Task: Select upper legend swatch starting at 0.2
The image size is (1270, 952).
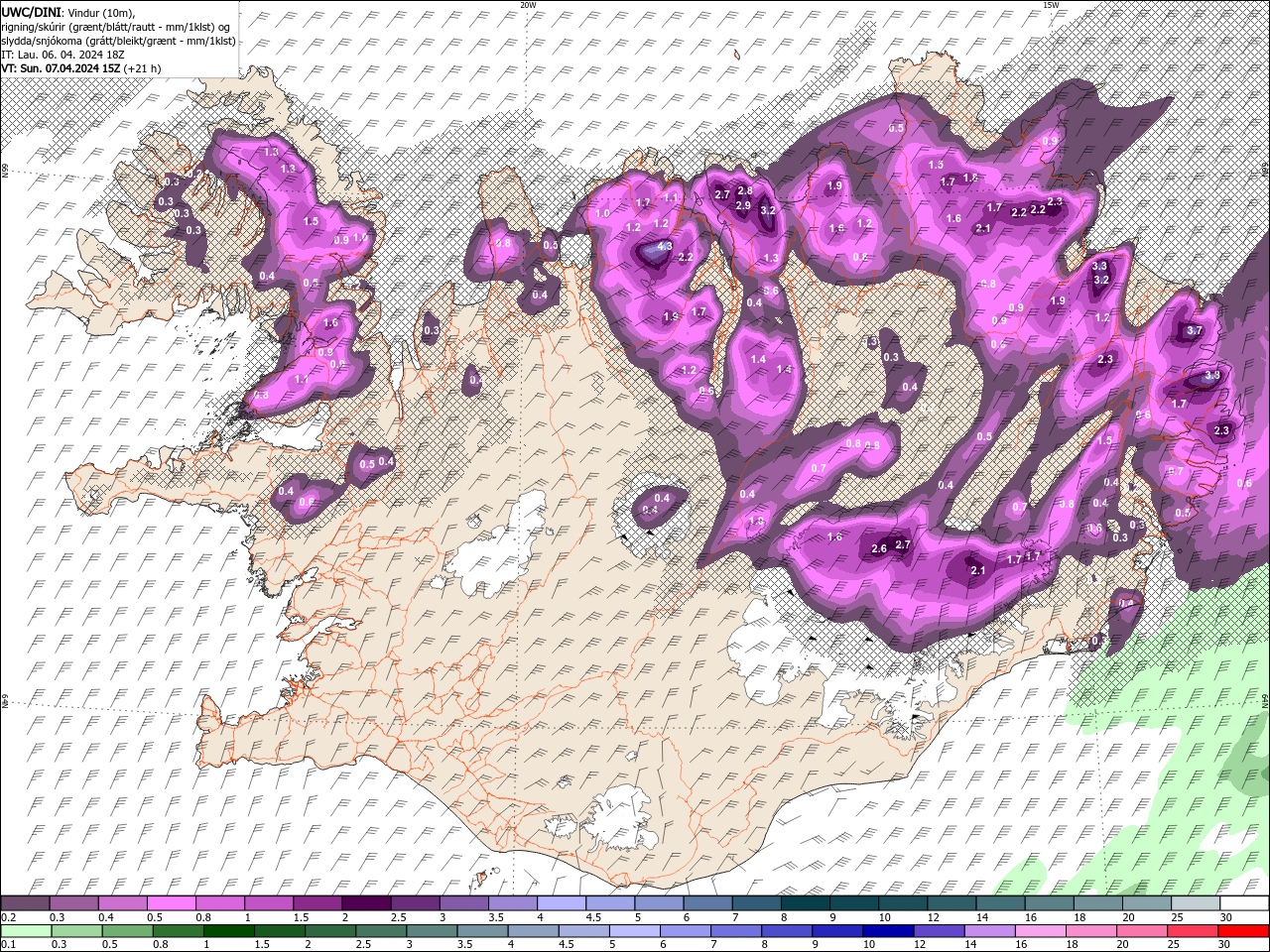Action: click(x=25, y=903)
